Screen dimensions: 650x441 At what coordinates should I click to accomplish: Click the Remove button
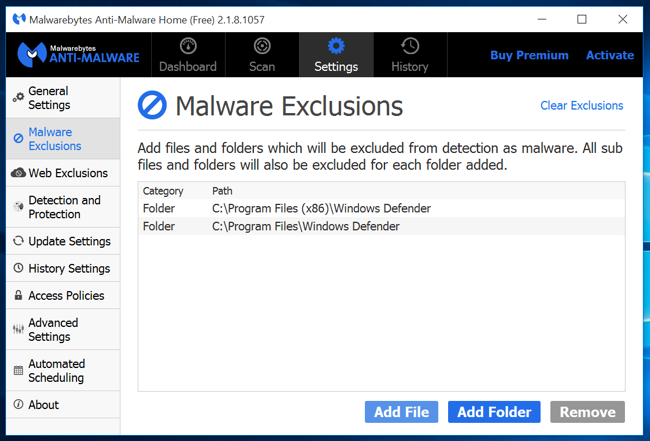point(587,412)
